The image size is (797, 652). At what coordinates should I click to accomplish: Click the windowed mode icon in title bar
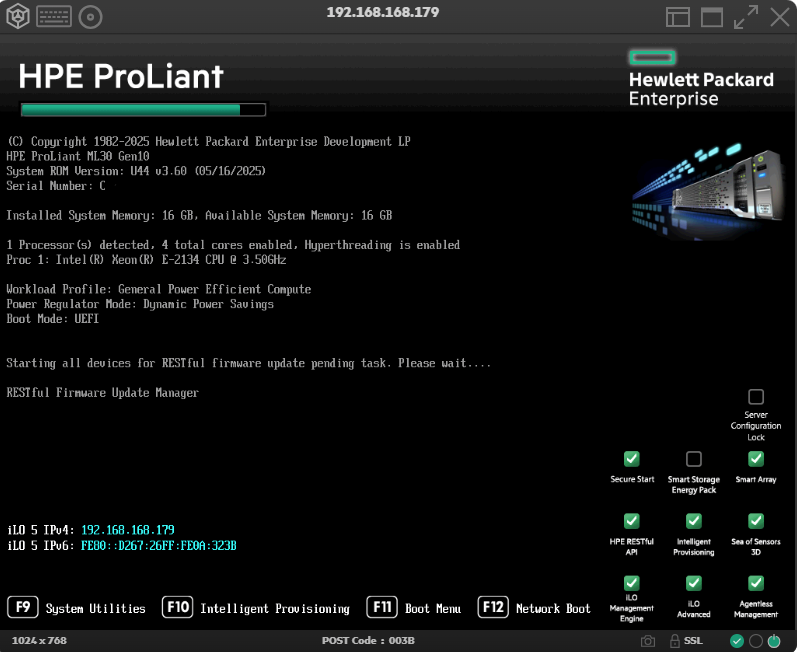(712, 17)
